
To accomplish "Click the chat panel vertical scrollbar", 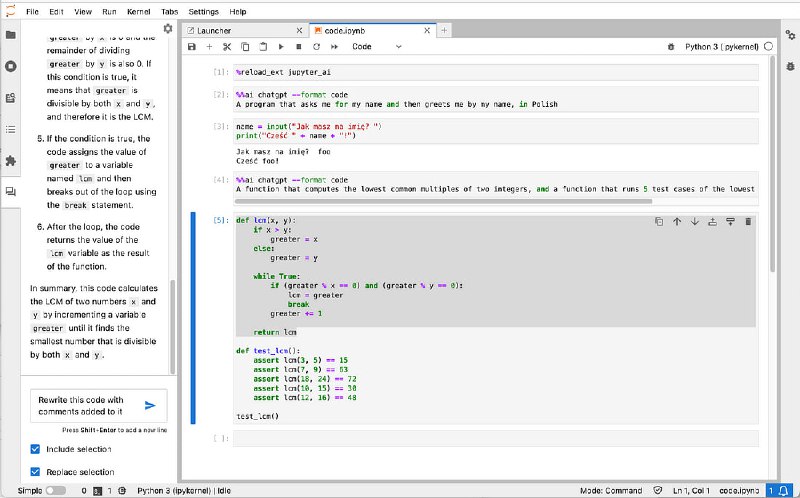I will (172, 327).
